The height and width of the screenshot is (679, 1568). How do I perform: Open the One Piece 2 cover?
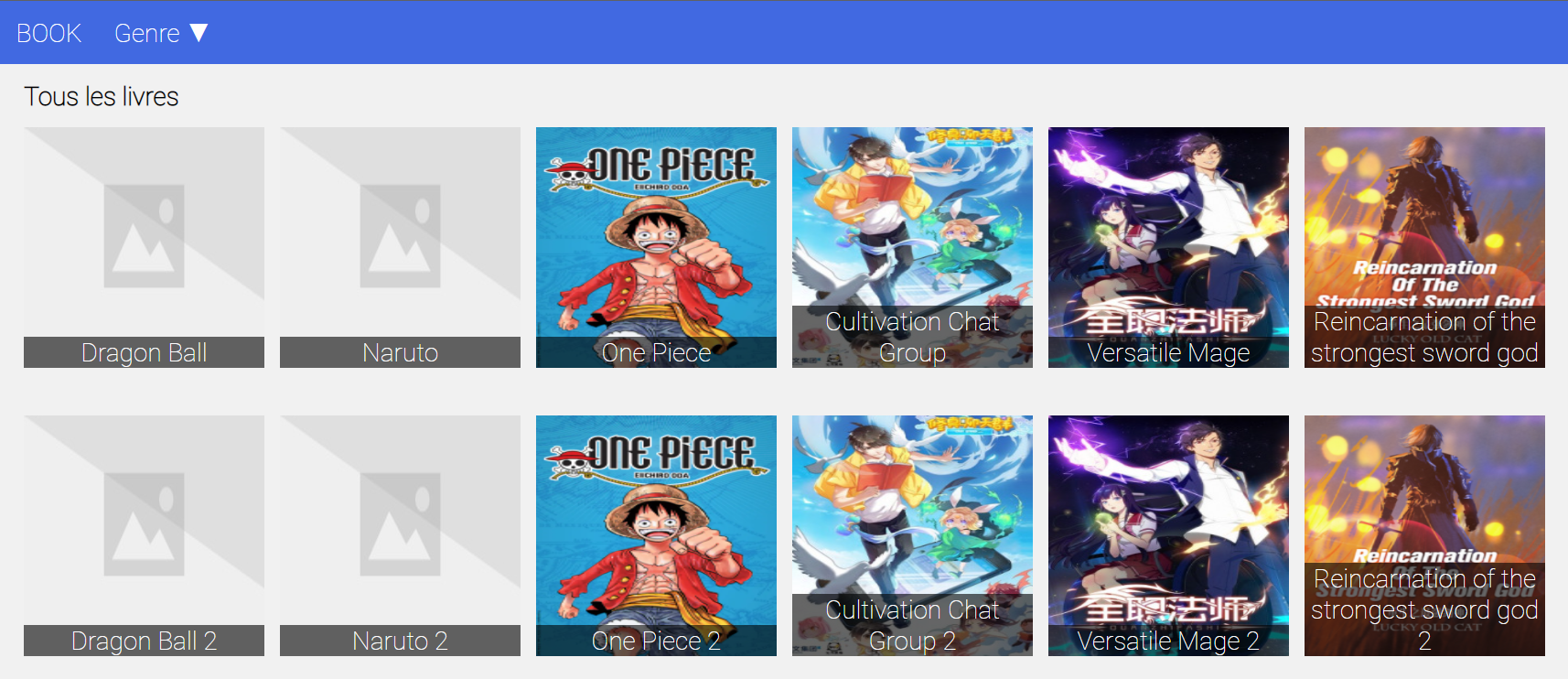656,535
